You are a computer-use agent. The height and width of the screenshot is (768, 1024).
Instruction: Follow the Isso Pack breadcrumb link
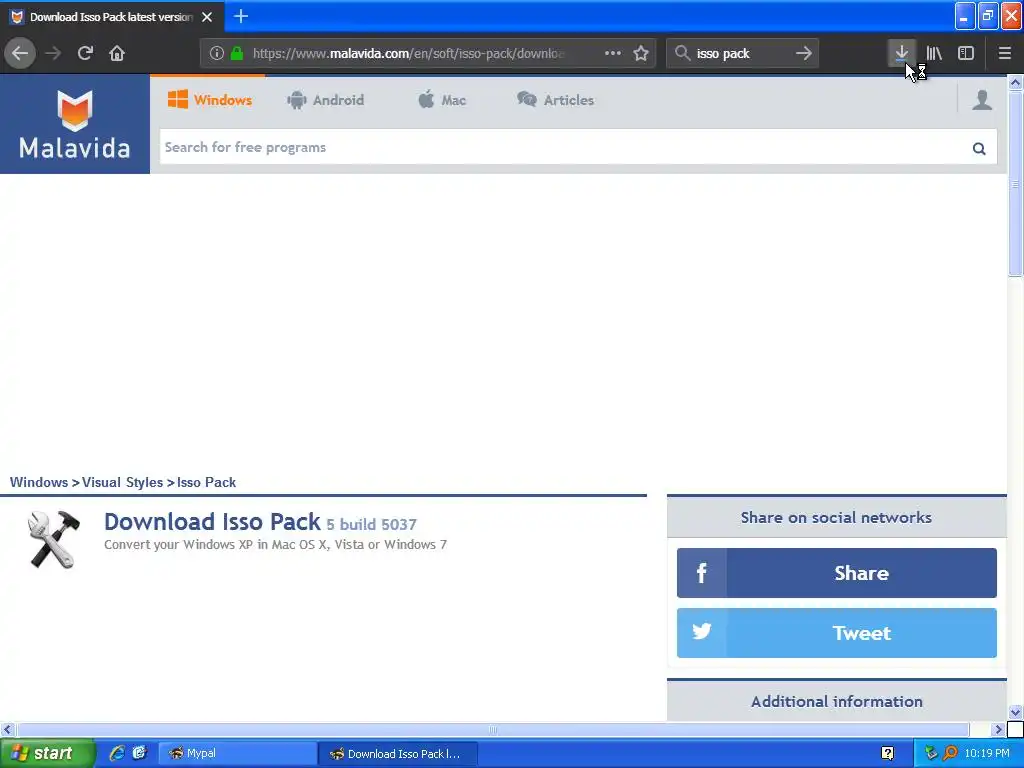point(206,483)
